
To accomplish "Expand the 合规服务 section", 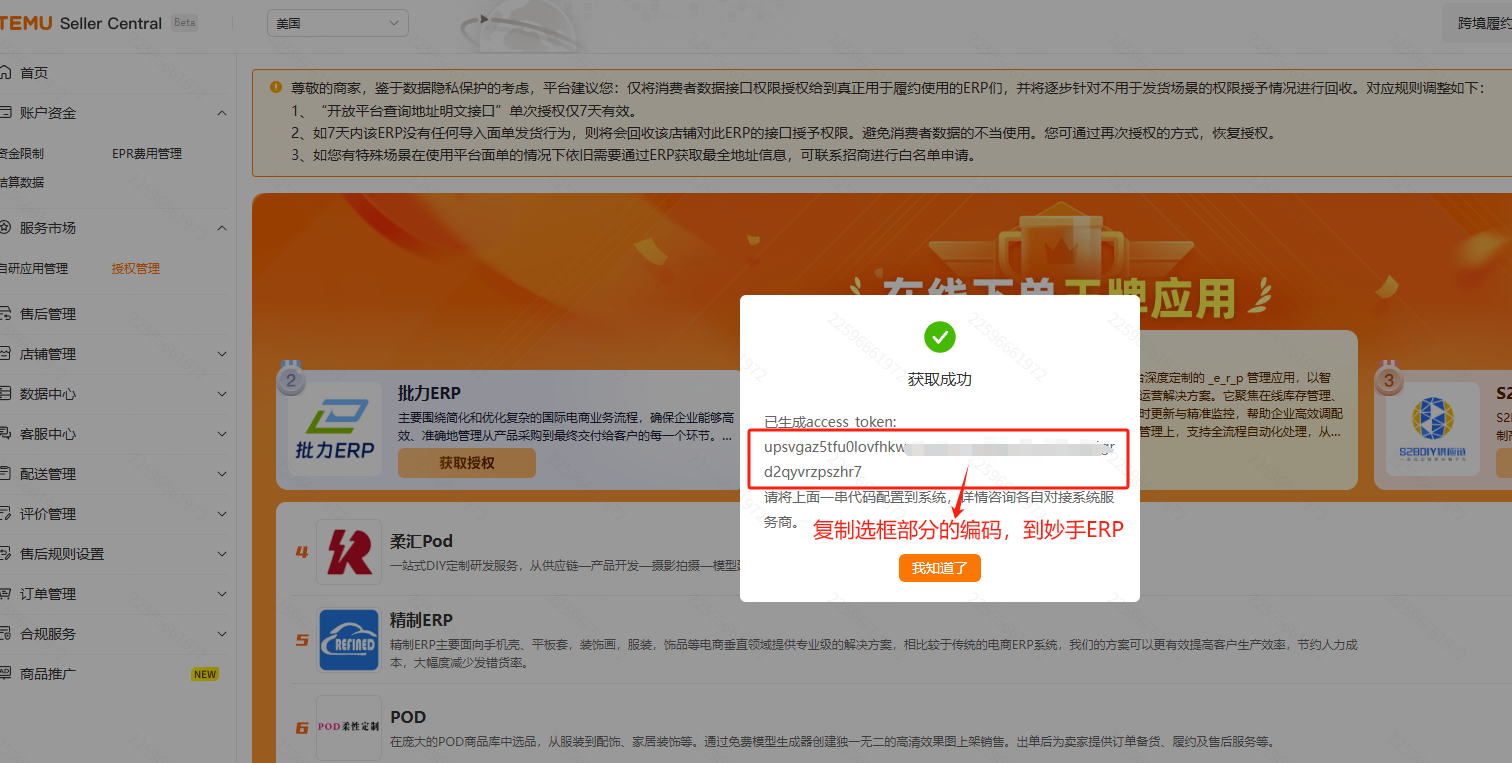I will click(x=222, y=634).
